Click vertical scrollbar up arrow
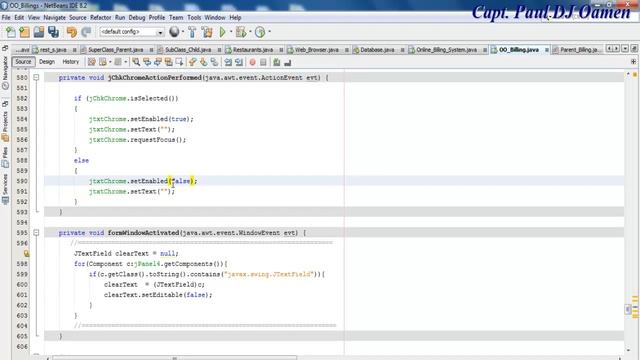Image resolution: width=640 pixels, height=360 pixels. click(628, 74)
